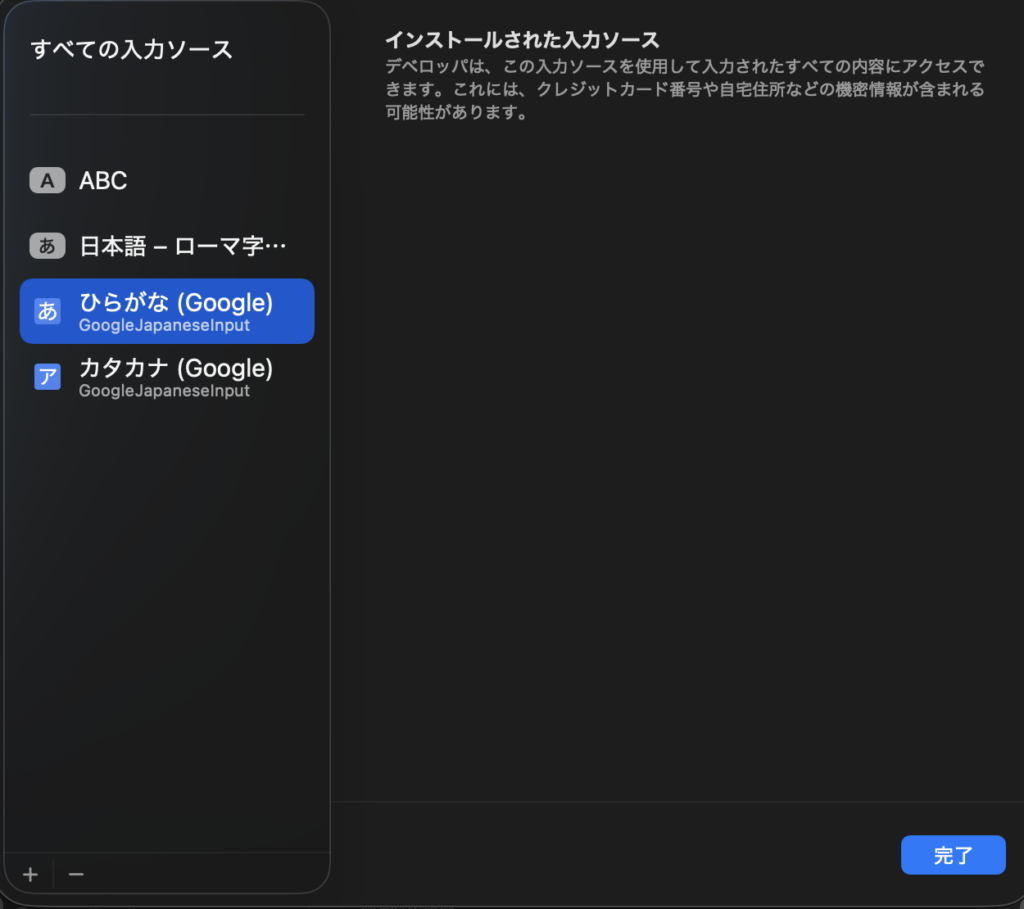Click GoogleJapaneseInput subtitle under カタカナ (Google)

coord(164,391)
